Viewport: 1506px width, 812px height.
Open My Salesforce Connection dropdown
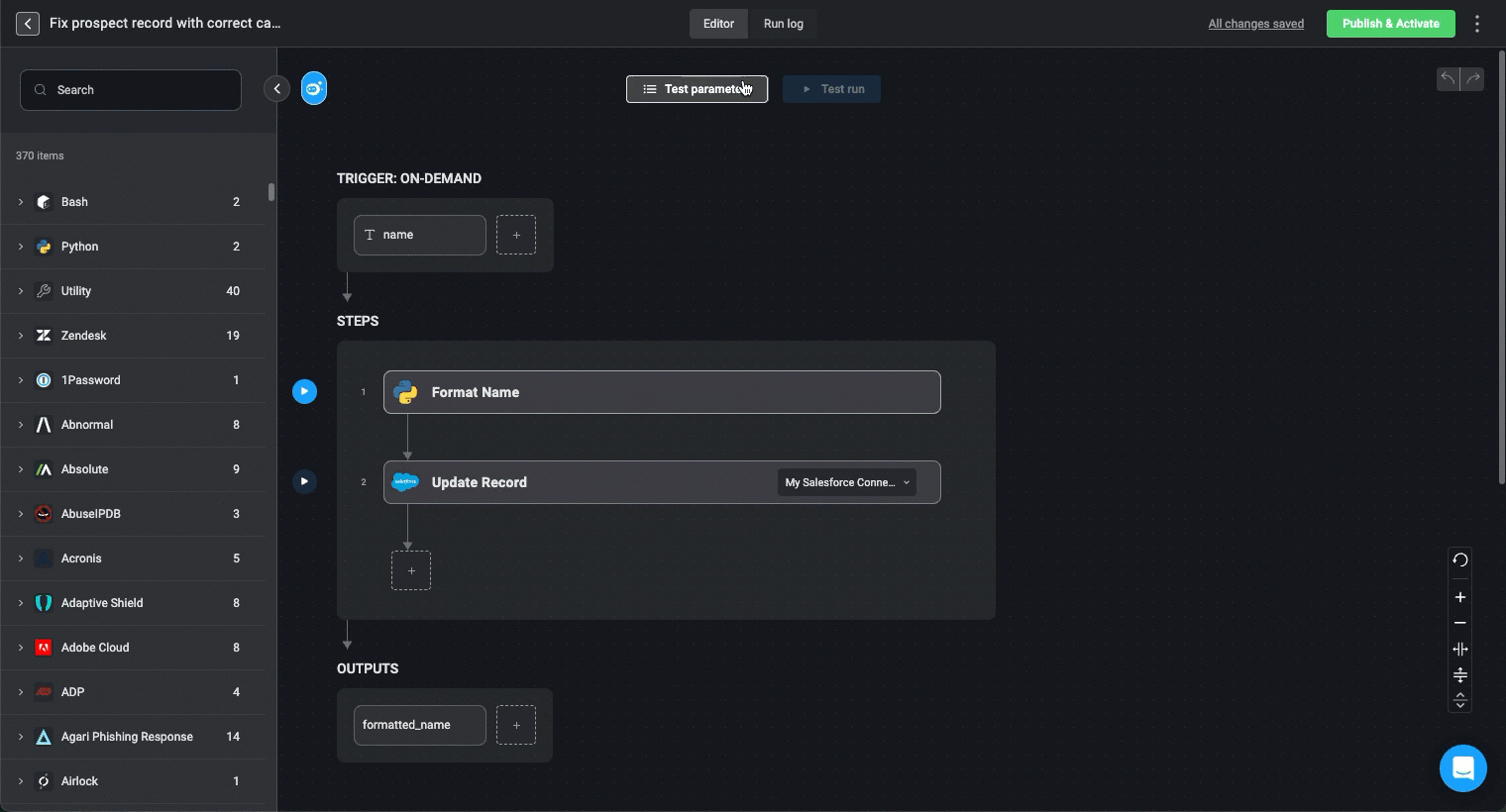847,482
